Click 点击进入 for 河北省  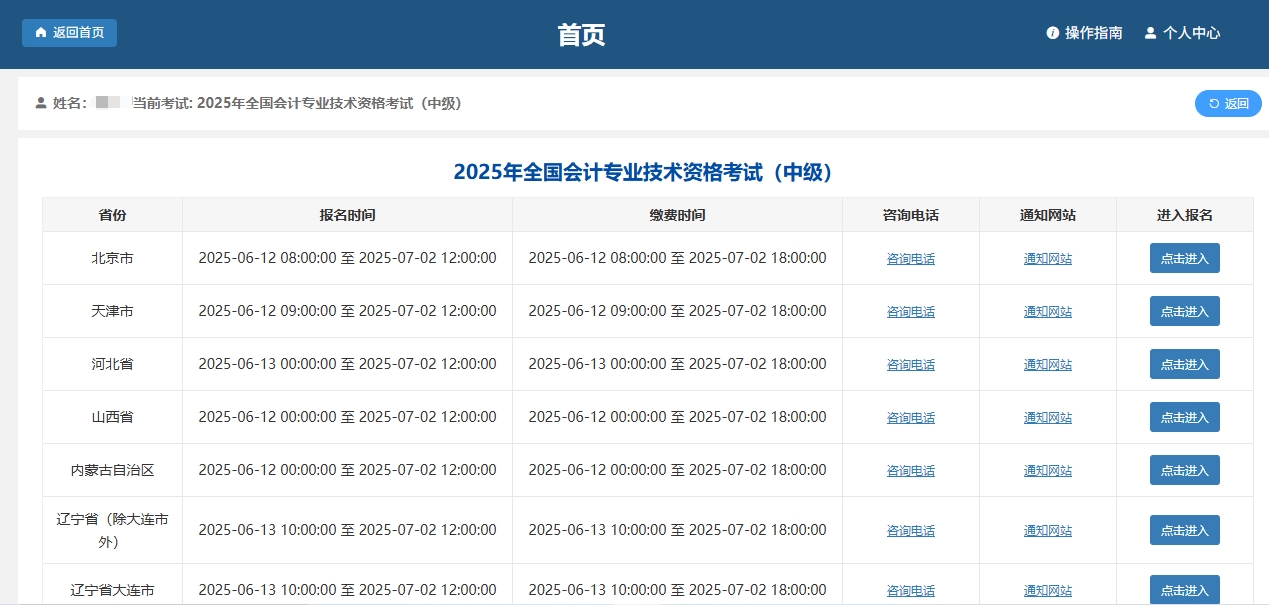(x=1184, y=364)
